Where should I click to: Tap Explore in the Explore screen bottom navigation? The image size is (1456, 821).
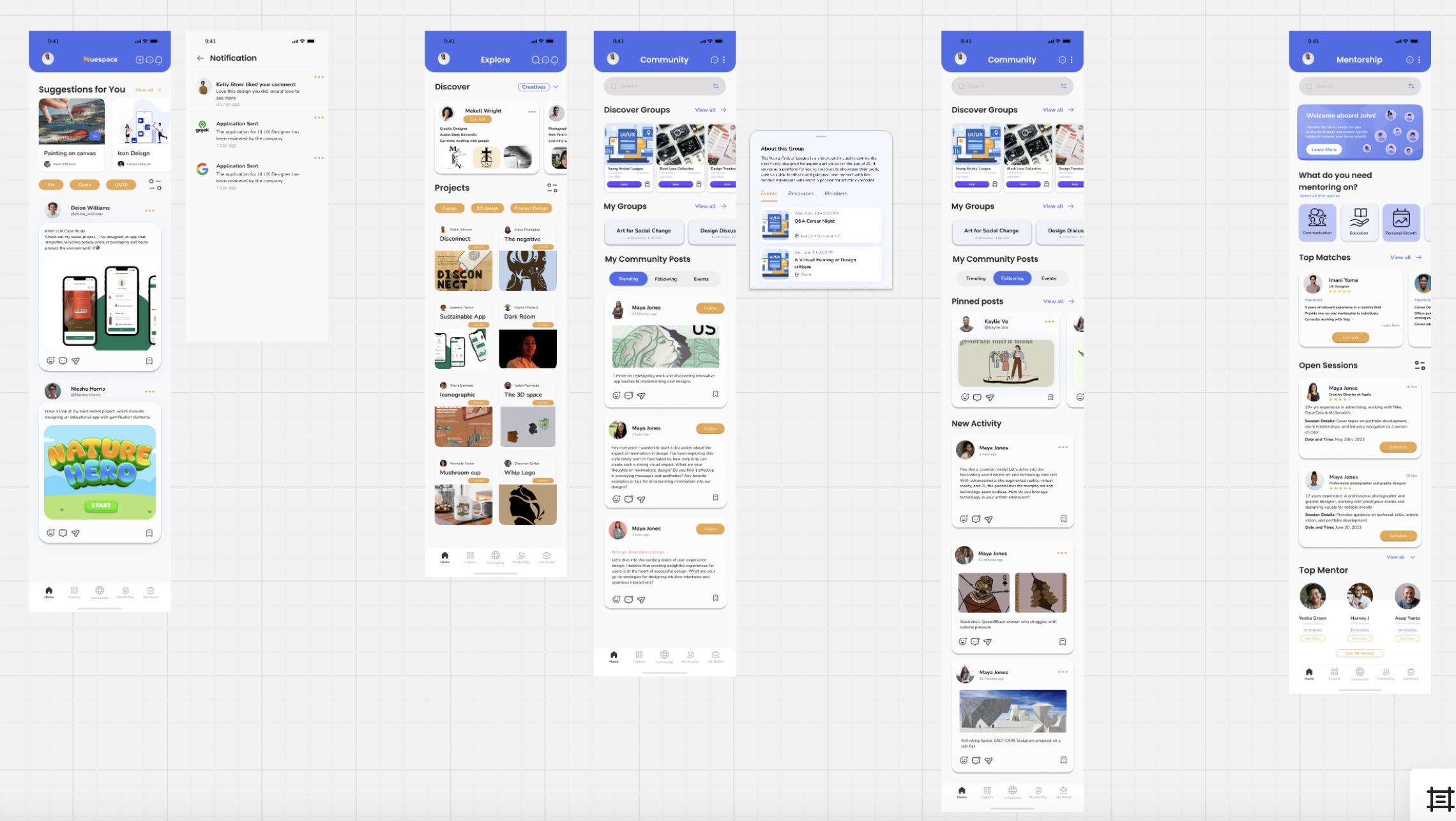click(470, 557)
